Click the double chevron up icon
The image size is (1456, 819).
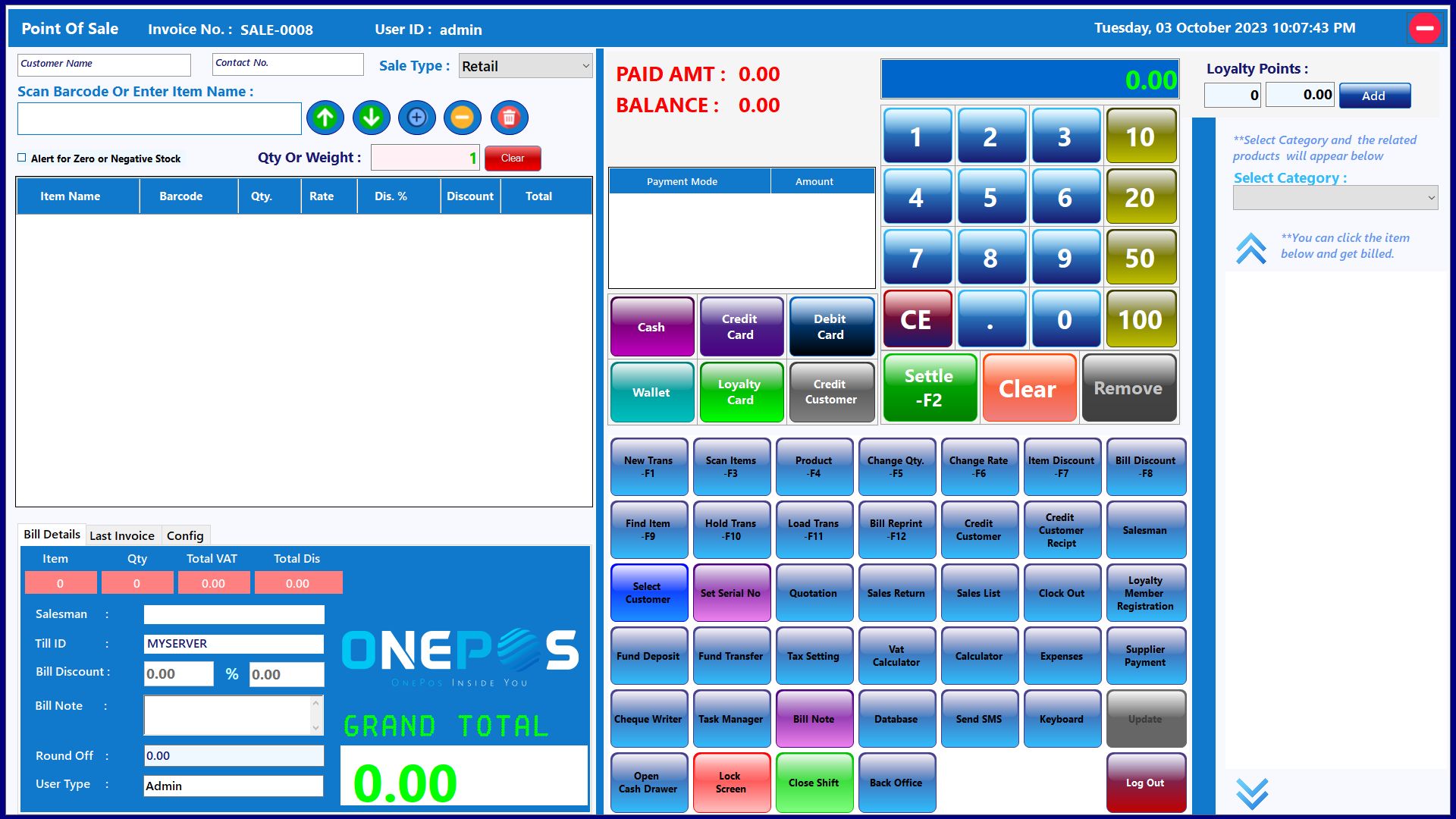coord(1251,248)
